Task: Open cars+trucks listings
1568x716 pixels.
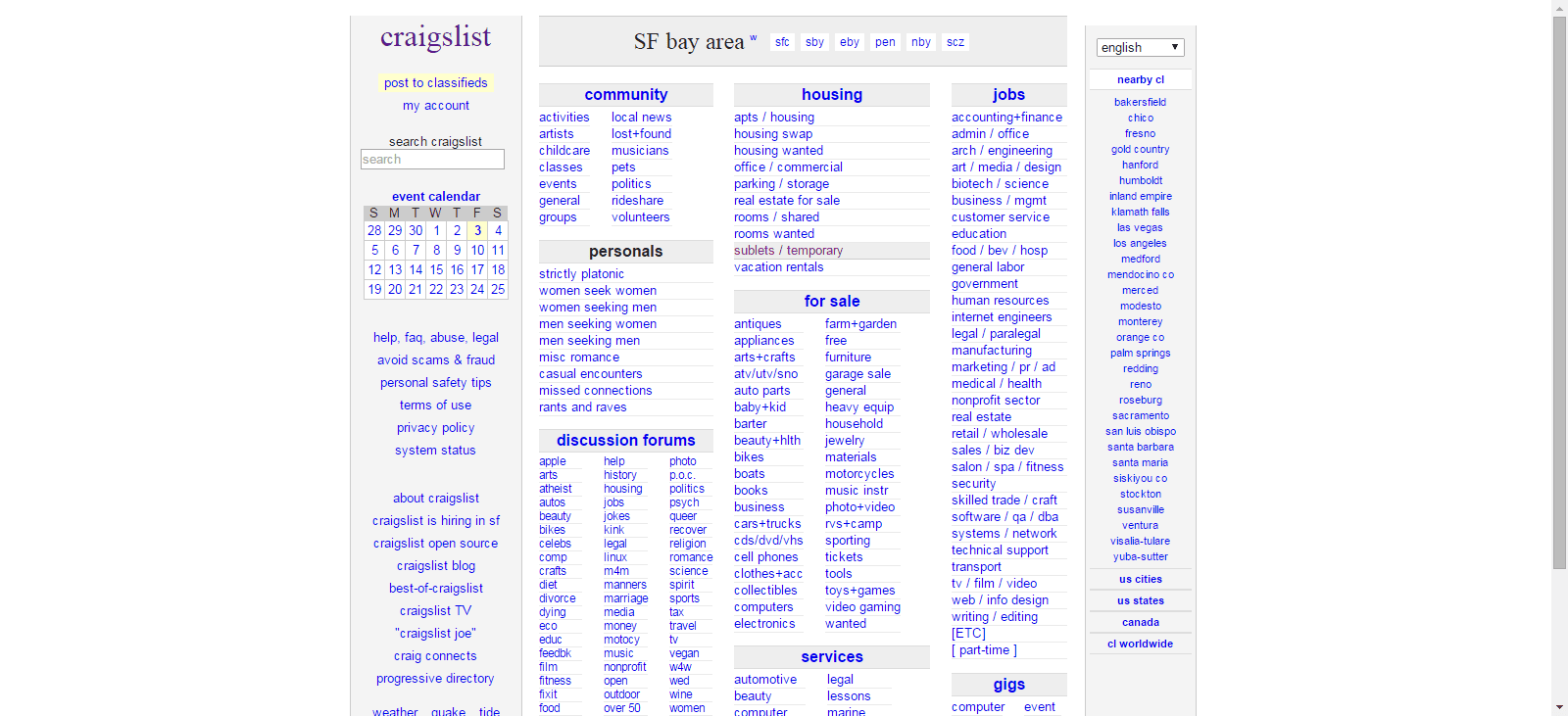Action: coord(767,524)
